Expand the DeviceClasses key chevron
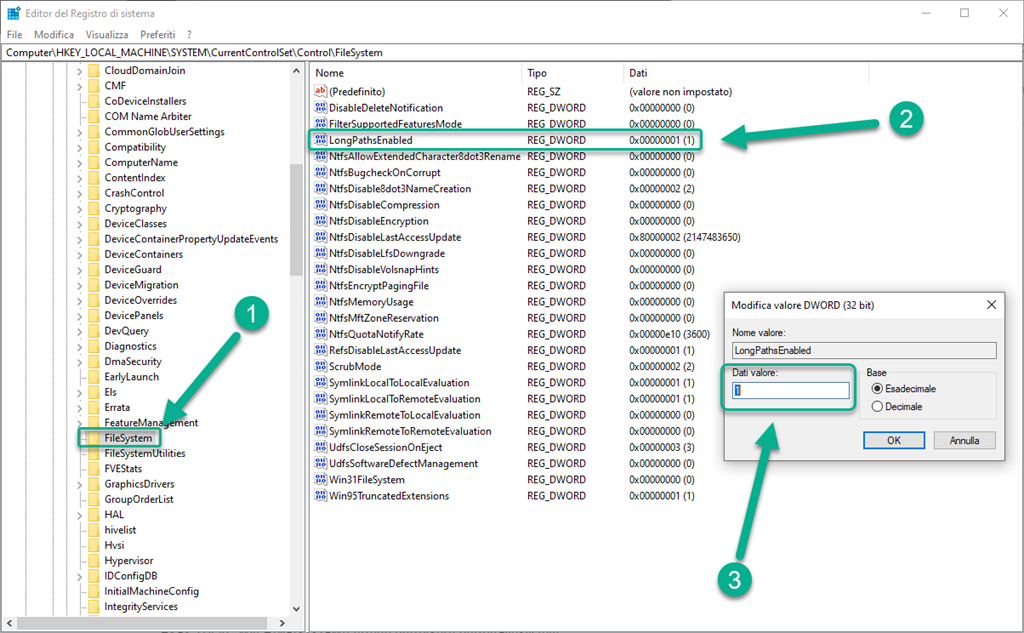This screenshot has width=1024, height=633. pyautogui.click(x=79, y=224)
